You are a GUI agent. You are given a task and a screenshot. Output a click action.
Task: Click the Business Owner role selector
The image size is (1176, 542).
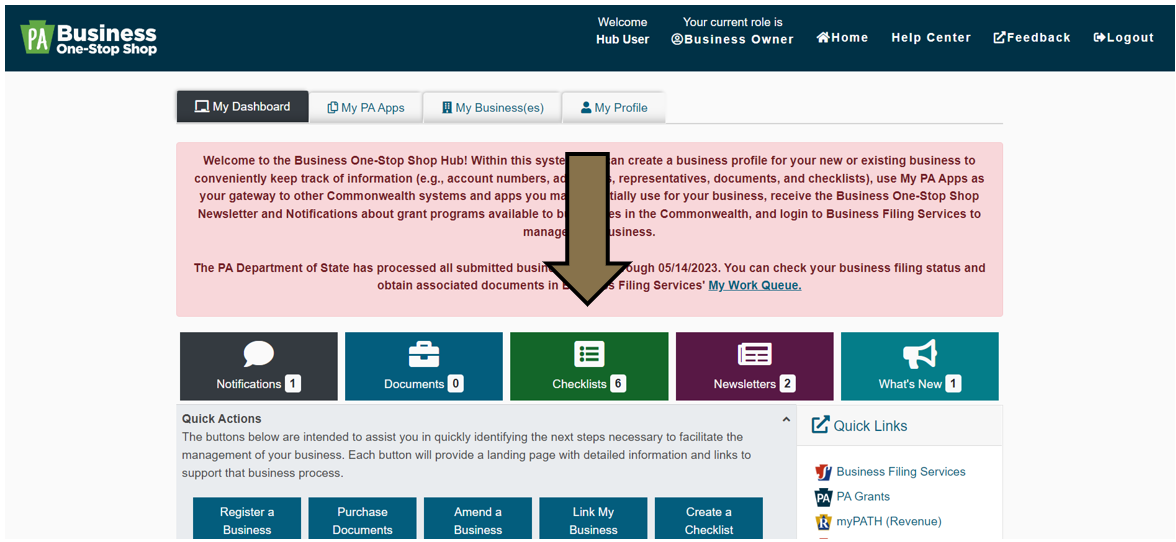coord(732,40)
